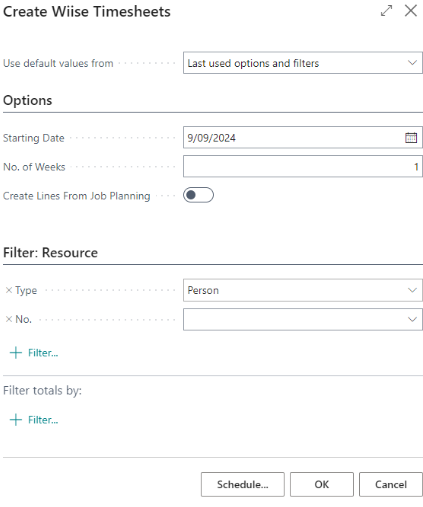Image resolution: width=423 pixels, height=507 pixels.
Task: Click into the Starting Date field
Action: click(x=293, y=137)
